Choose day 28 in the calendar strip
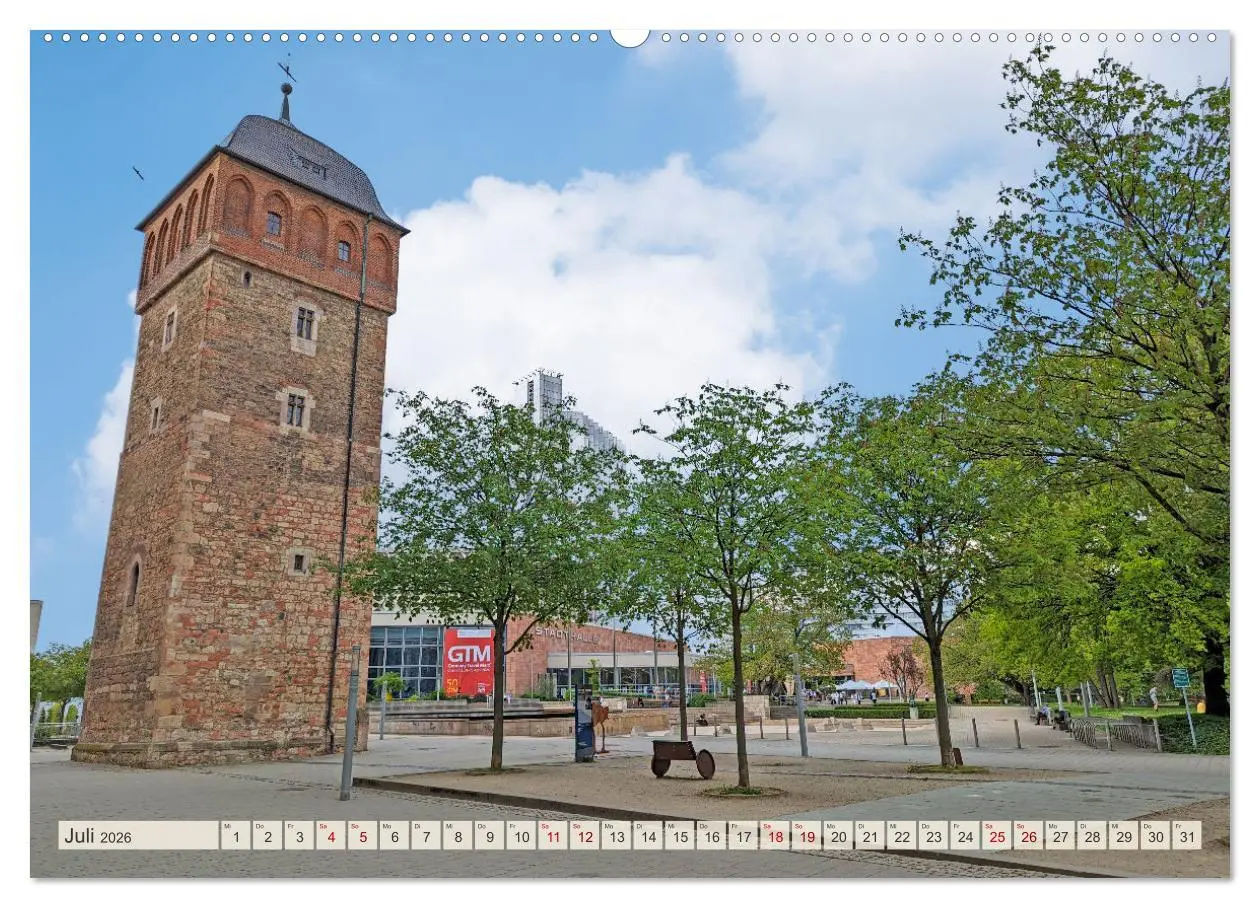 tap(1092, 836)
